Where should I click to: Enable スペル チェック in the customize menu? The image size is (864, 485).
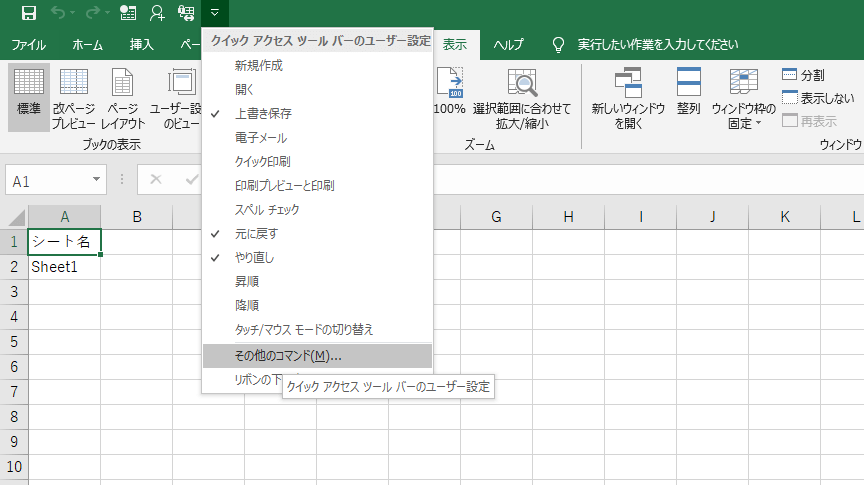(x=317, y=209)
